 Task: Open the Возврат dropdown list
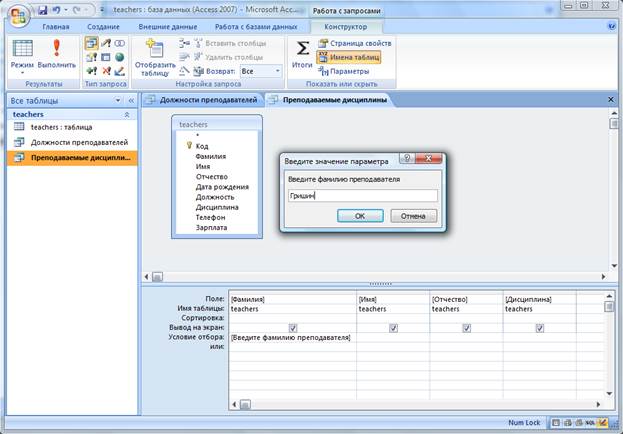click(260, 72)
